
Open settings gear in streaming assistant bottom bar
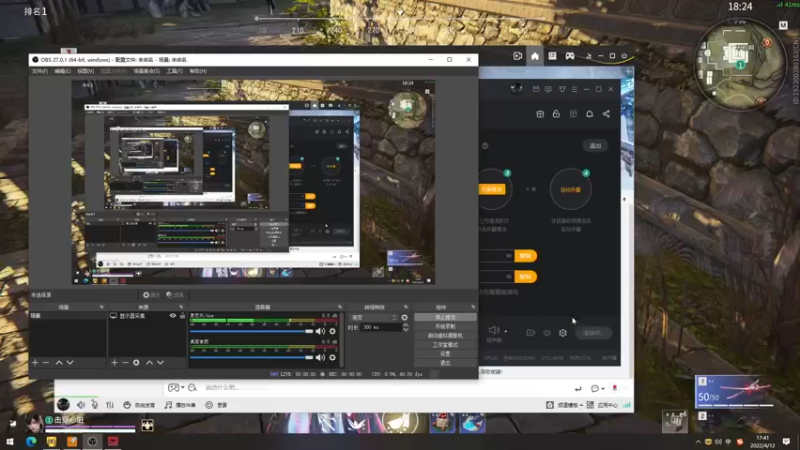pos(563,333)
